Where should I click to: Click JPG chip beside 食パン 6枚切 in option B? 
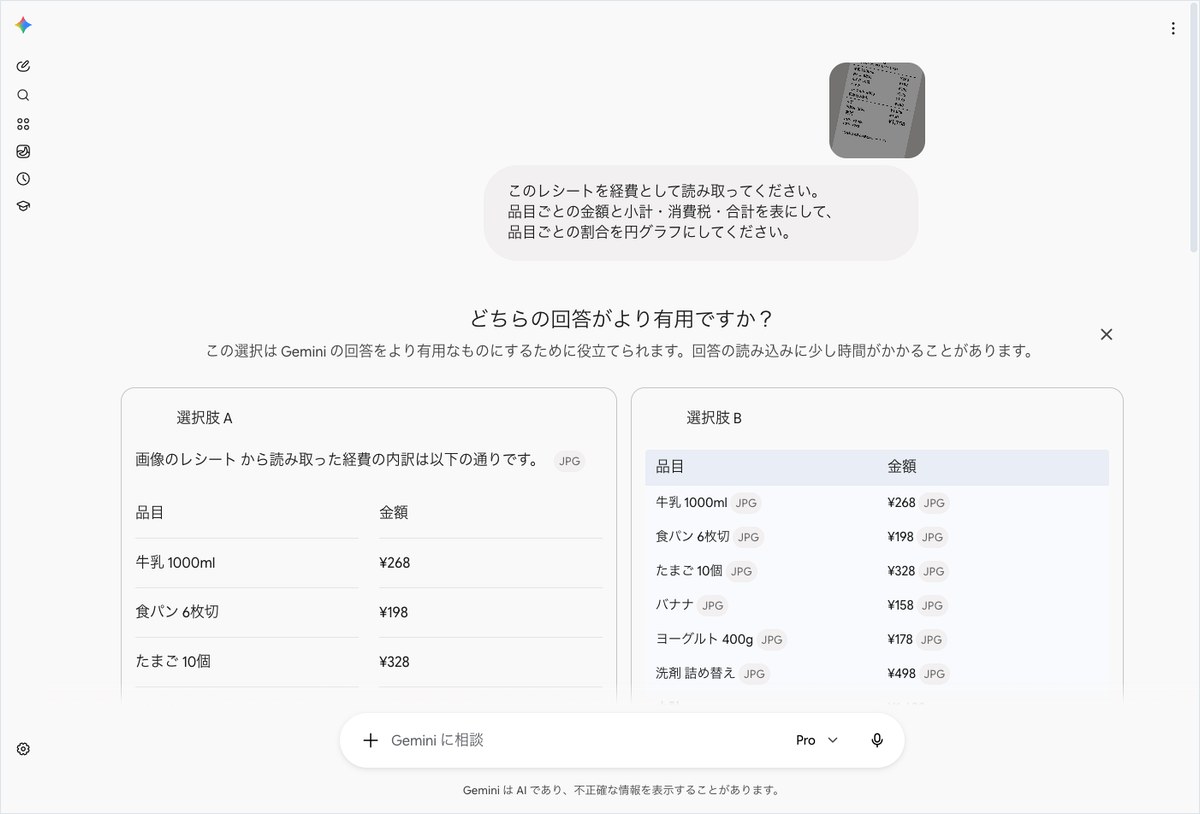748,537
